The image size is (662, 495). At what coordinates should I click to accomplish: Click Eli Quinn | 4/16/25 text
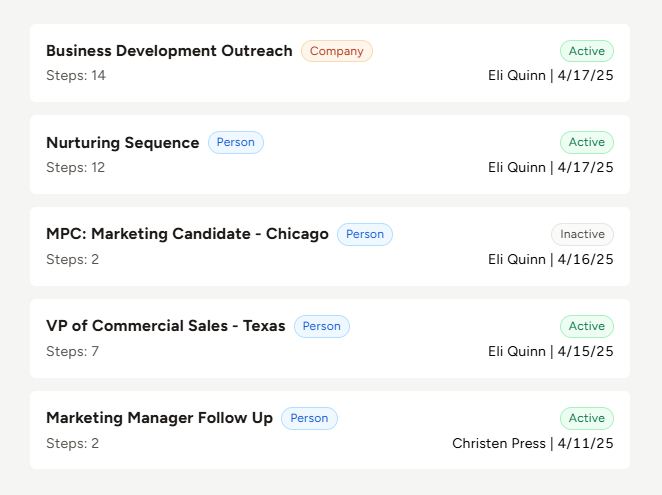pyautogui.click(x=551, y=259)
